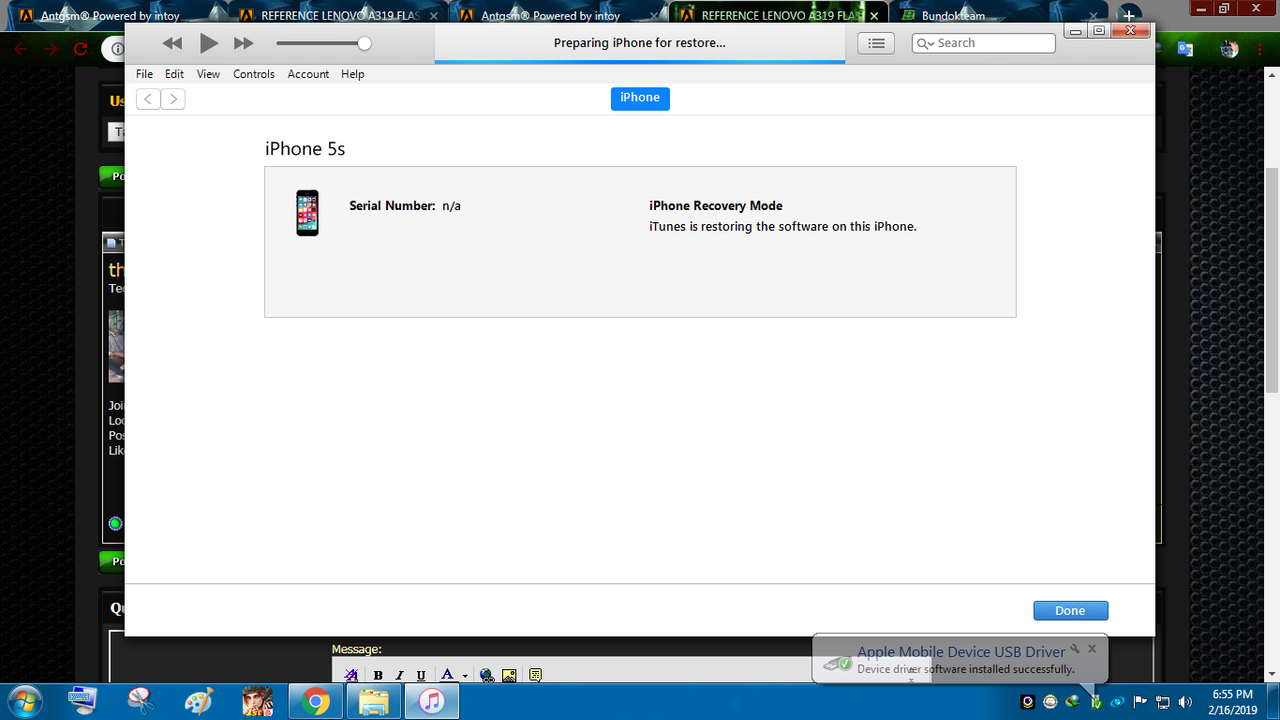Go forward with iTunes forward arrow
The height and width of the screenshot is (720, 1280).
(173, 98)
